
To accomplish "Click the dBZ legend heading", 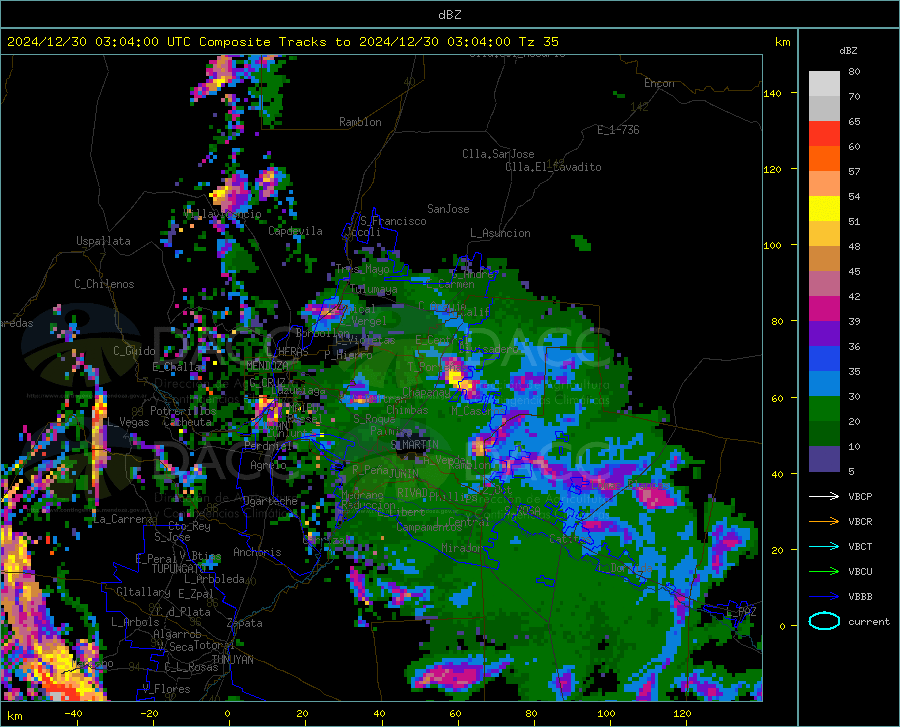I will [x=848, y=50].
